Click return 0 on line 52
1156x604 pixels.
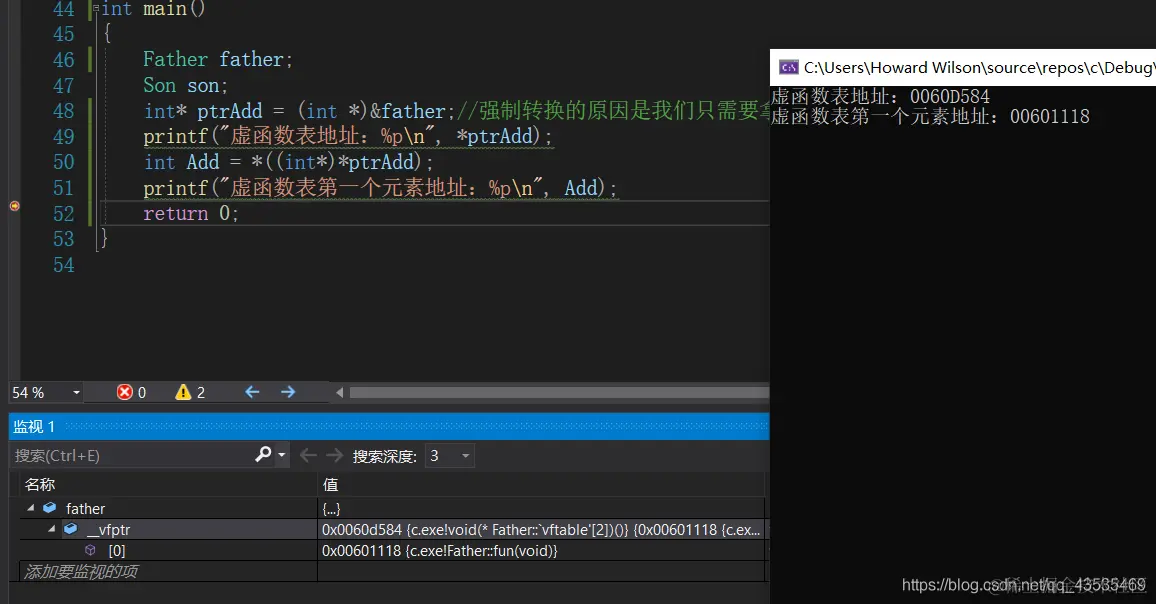click(x=190, y=214)
